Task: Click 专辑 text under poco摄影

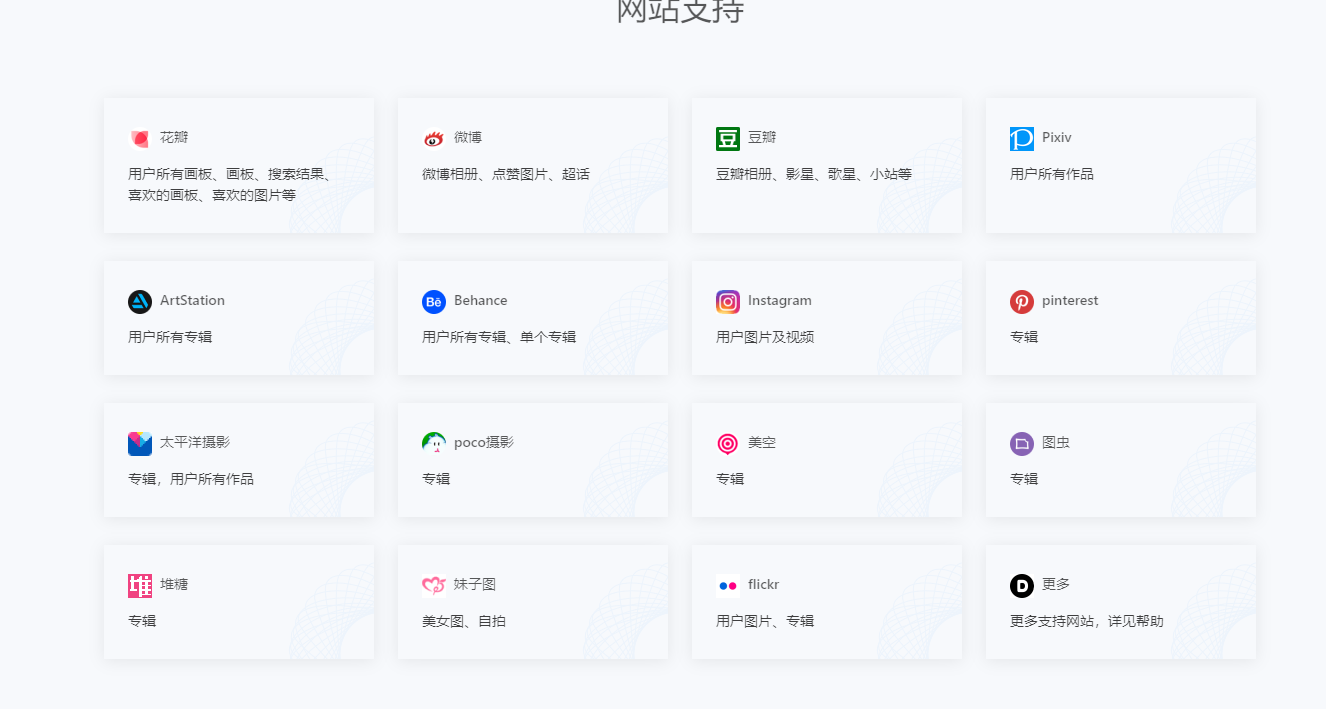Action: [436, 479]
